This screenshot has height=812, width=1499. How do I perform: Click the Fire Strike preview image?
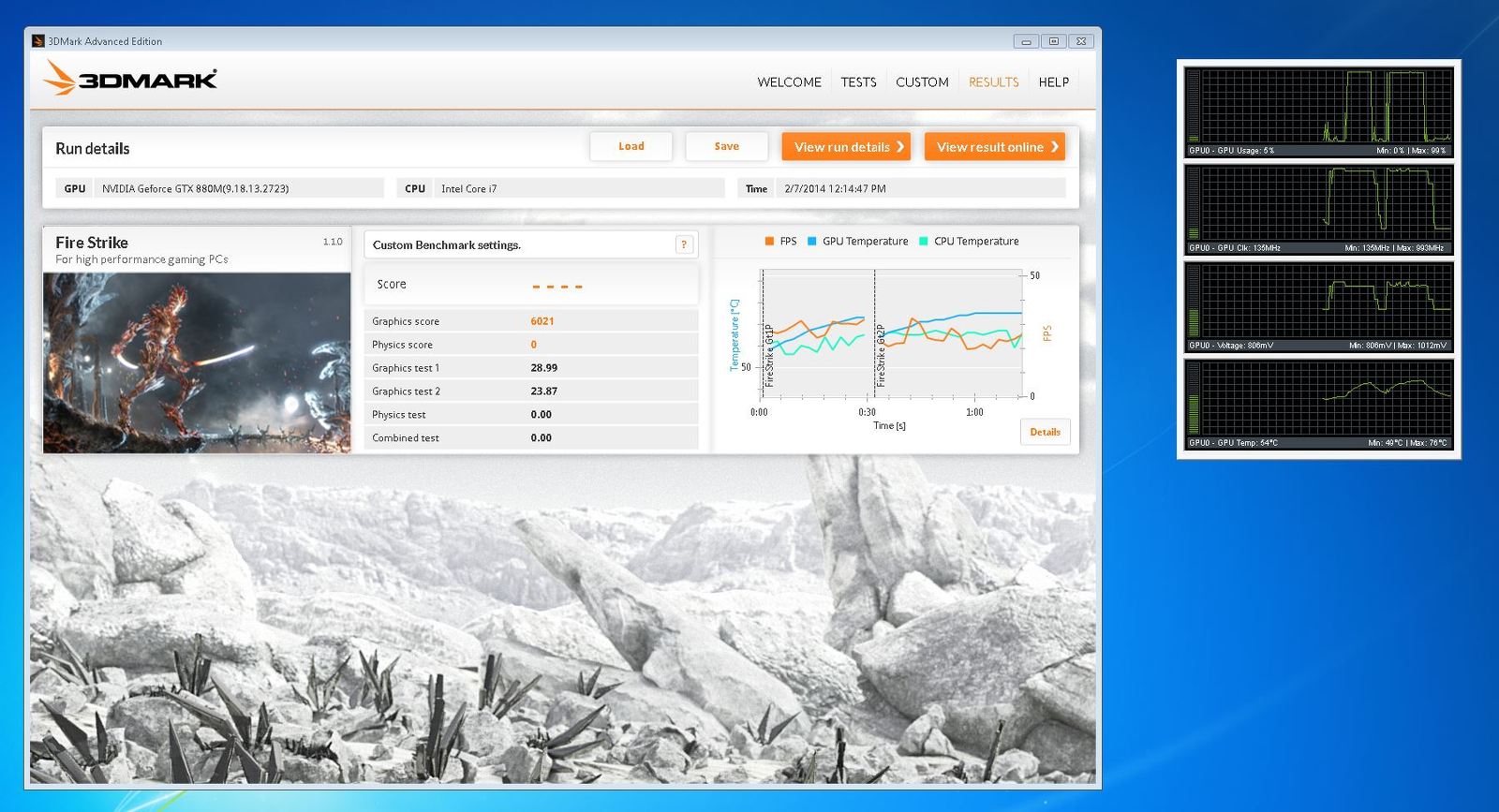197,363
